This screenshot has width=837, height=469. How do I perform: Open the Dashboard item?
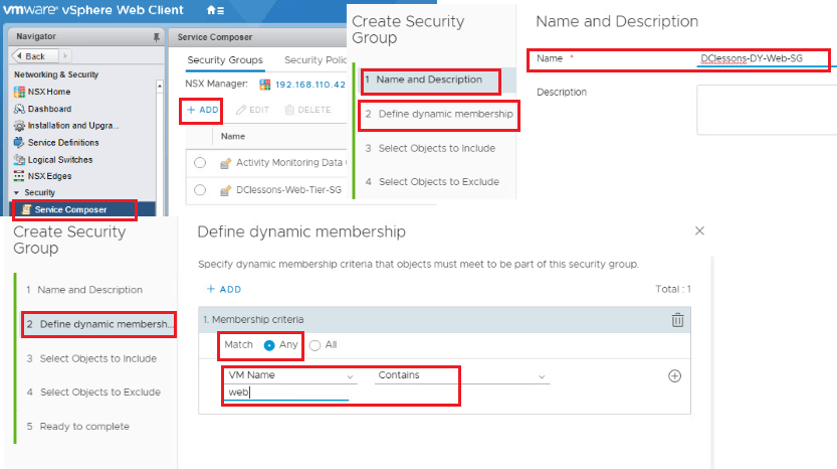(x=49, y=109)
